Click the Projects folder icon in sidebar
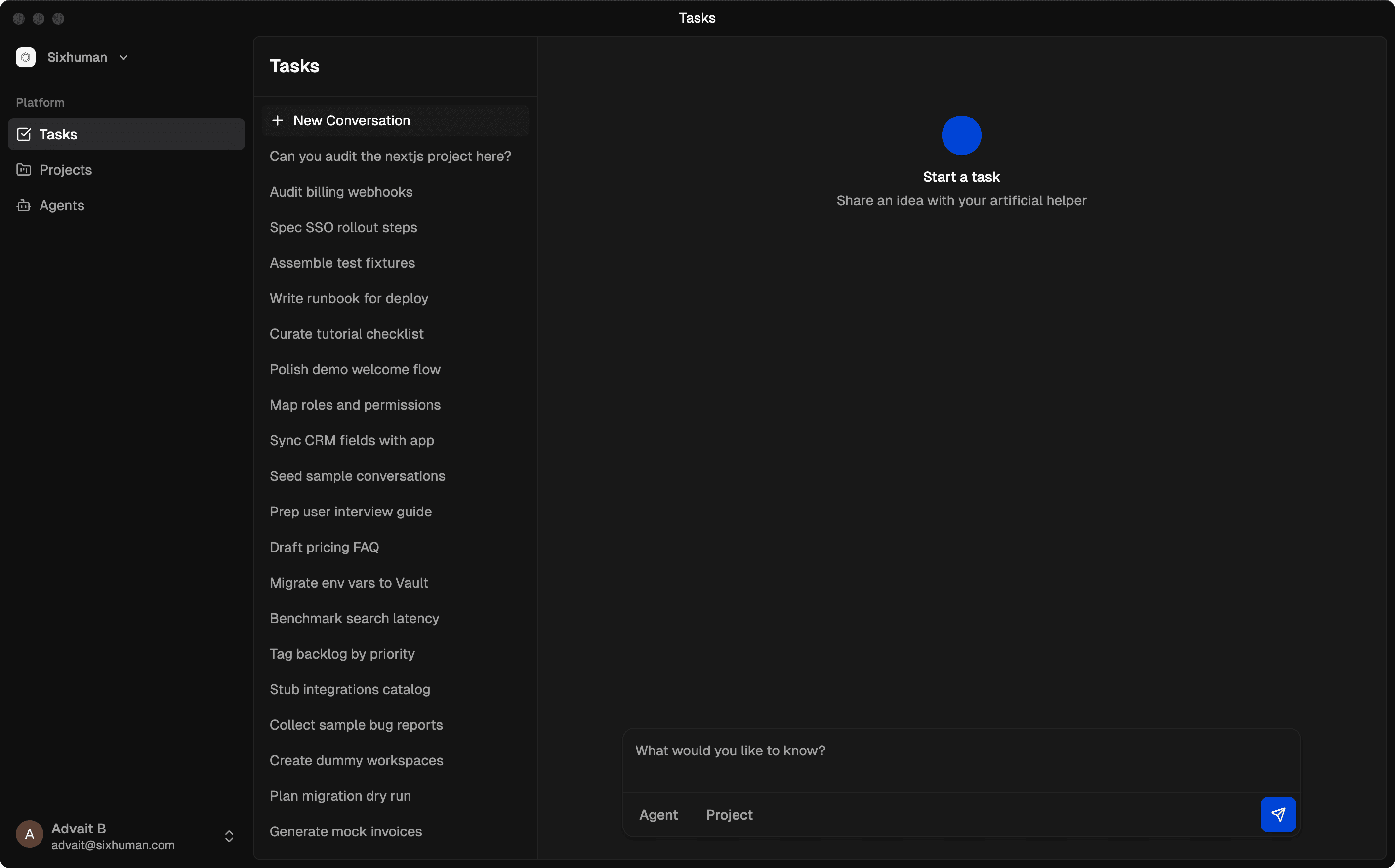The width and height of the screenshot is (1395, 868). [x=24, y=170]
